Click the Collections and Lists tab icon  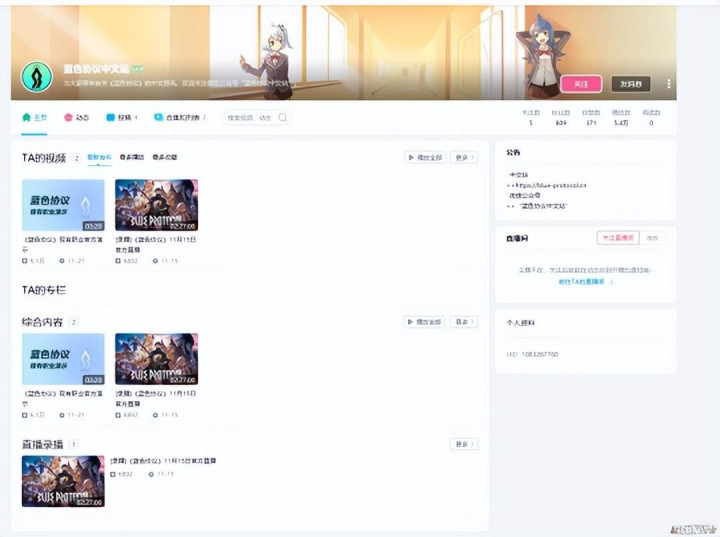158,117
